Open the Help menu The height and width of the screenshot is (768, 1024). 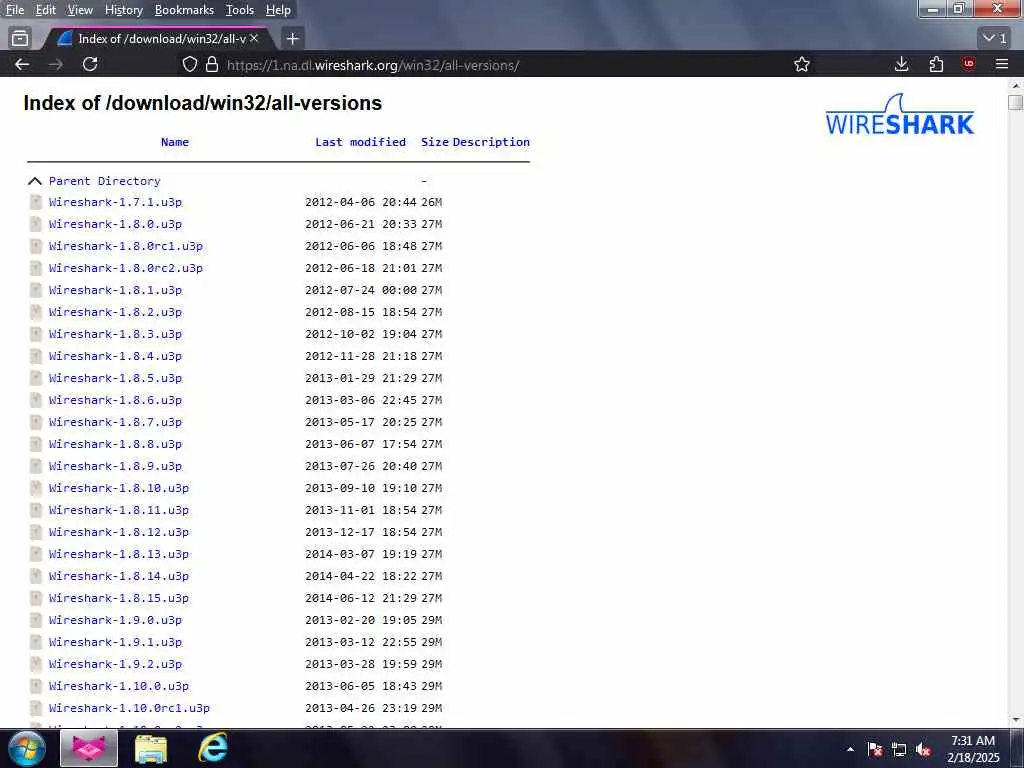click(x=278, y=10)
